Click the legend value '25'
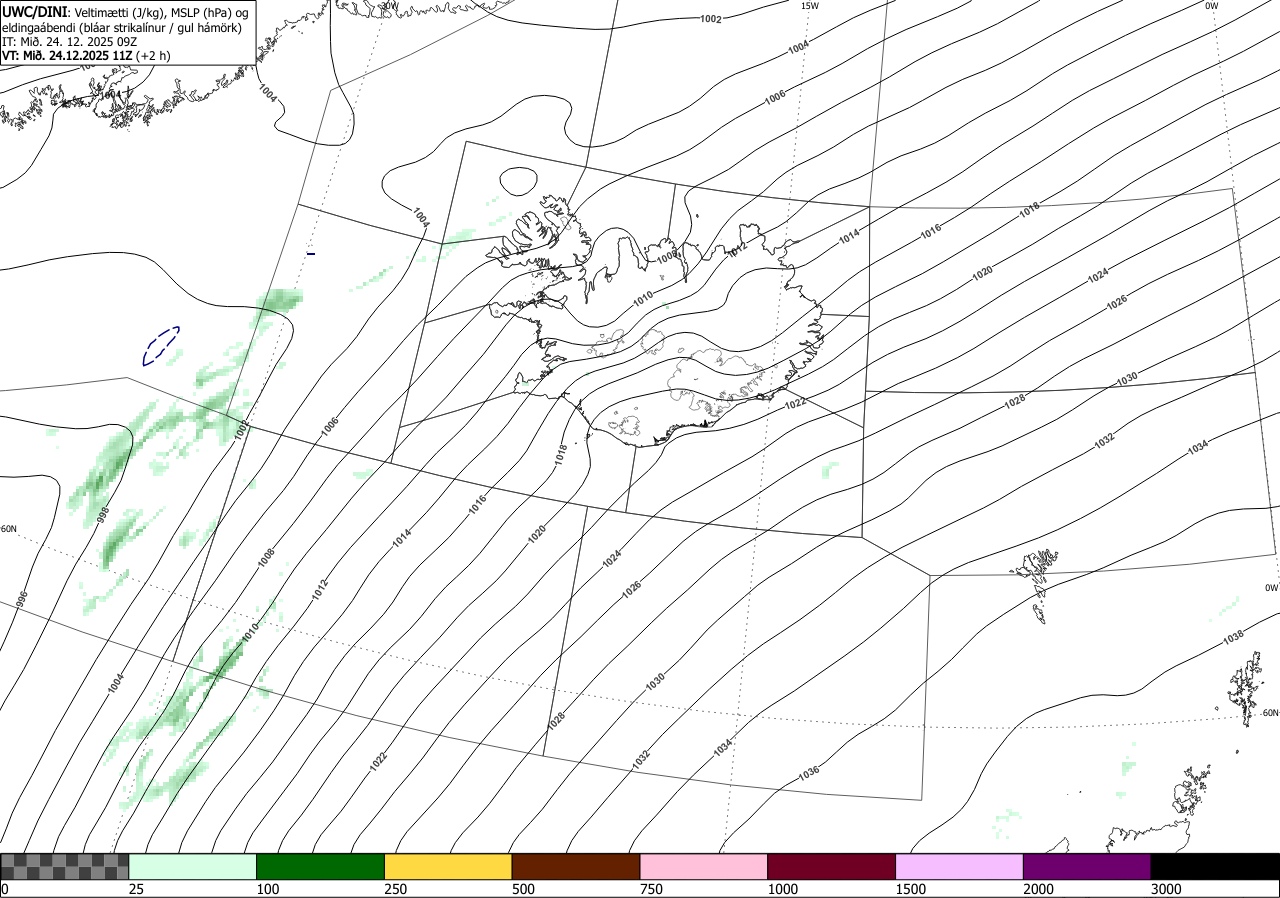The image size is (1280, 898). (x=136, y=889)
